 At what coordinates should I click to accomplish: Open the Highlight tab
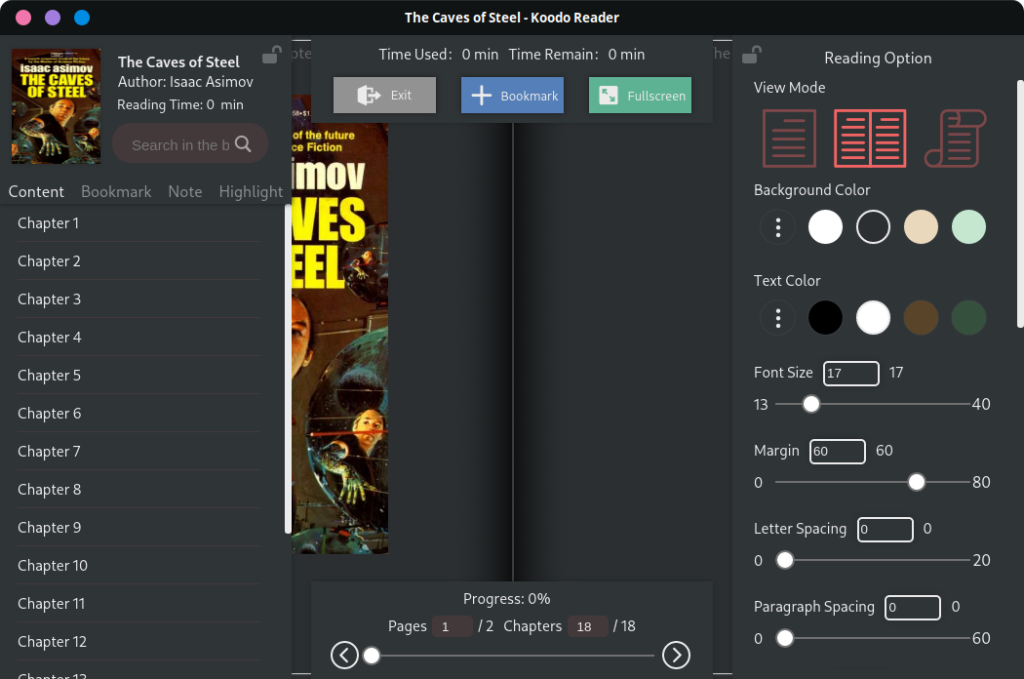pyautogui.click(x=250, y=191)
